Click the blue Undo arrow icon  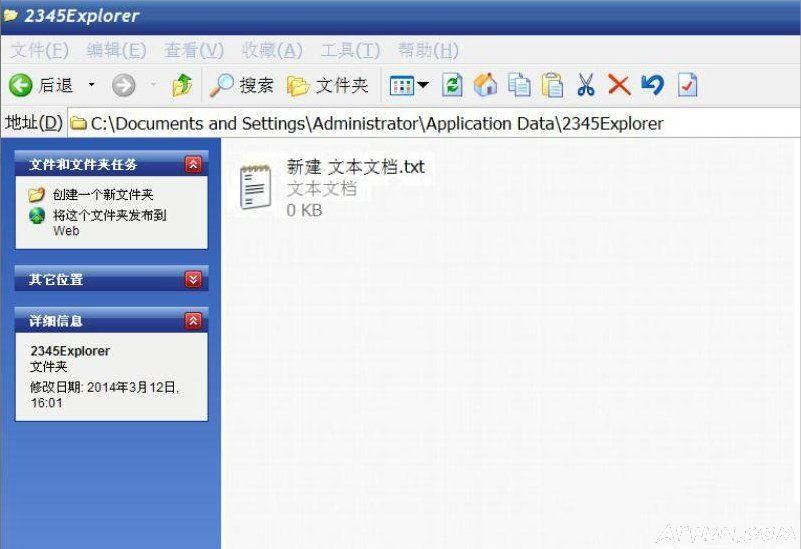coord(652,85)
